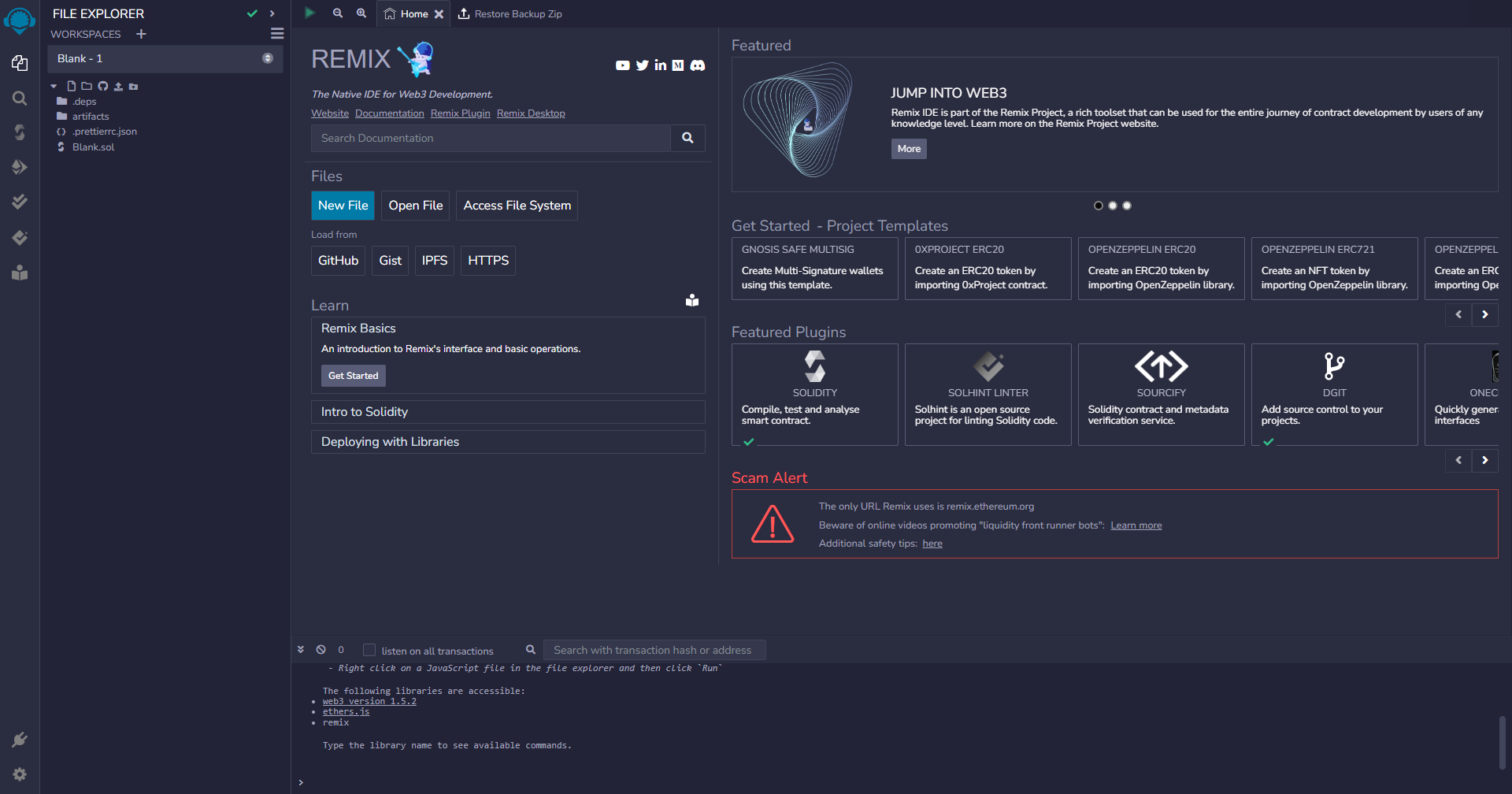Screen dimensions: 1512x794
Task: Select first Featured carousel dot
Action: pos(1099,206)
